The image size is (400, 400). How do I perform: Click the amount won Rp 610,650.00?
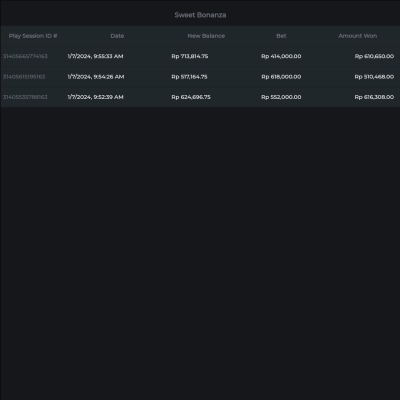[x=374, y=56]
